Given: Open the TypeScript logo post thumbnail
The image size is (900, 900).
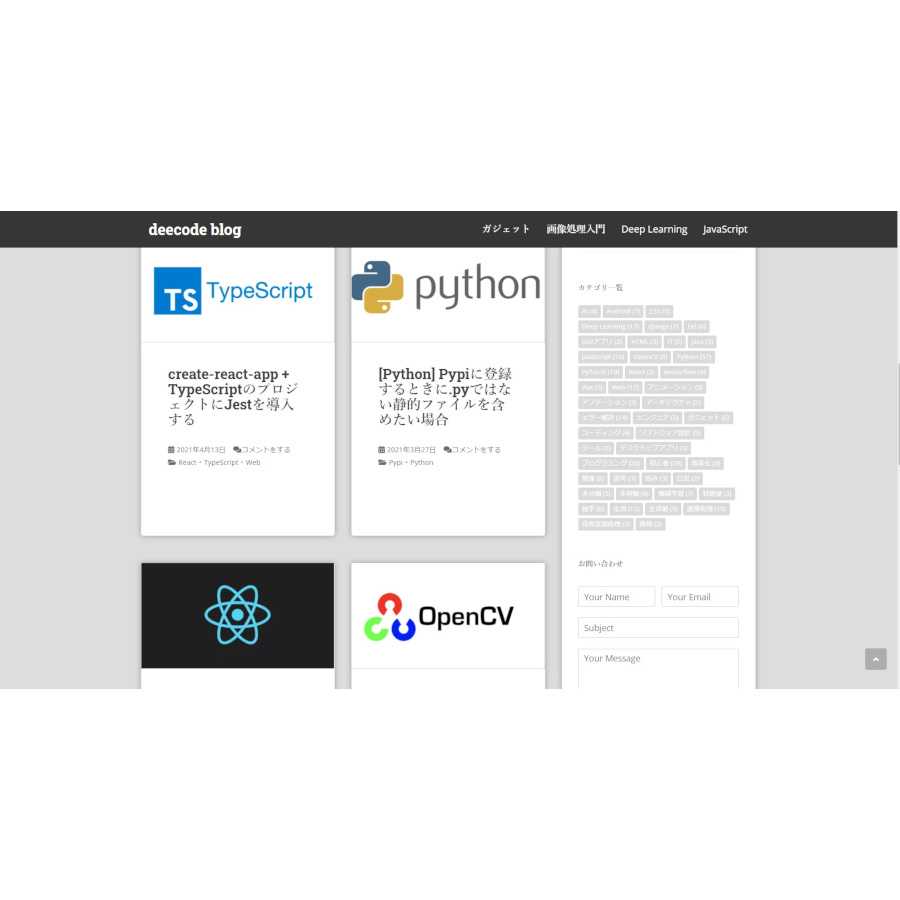Looking at the screenshot, I should 237,291.
